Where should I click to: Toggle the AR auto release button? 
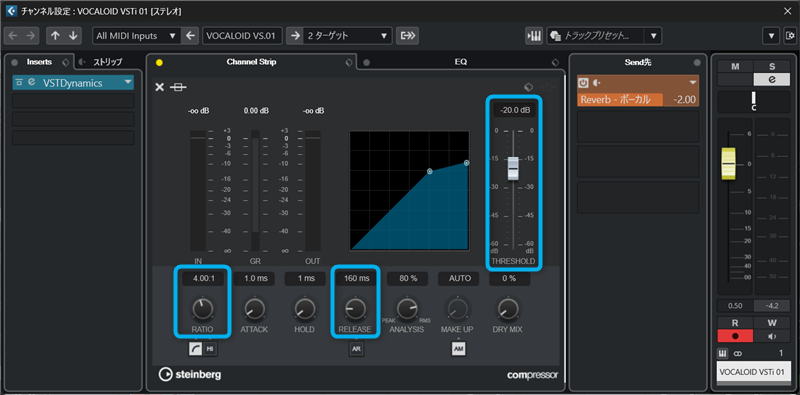point(356,349)
